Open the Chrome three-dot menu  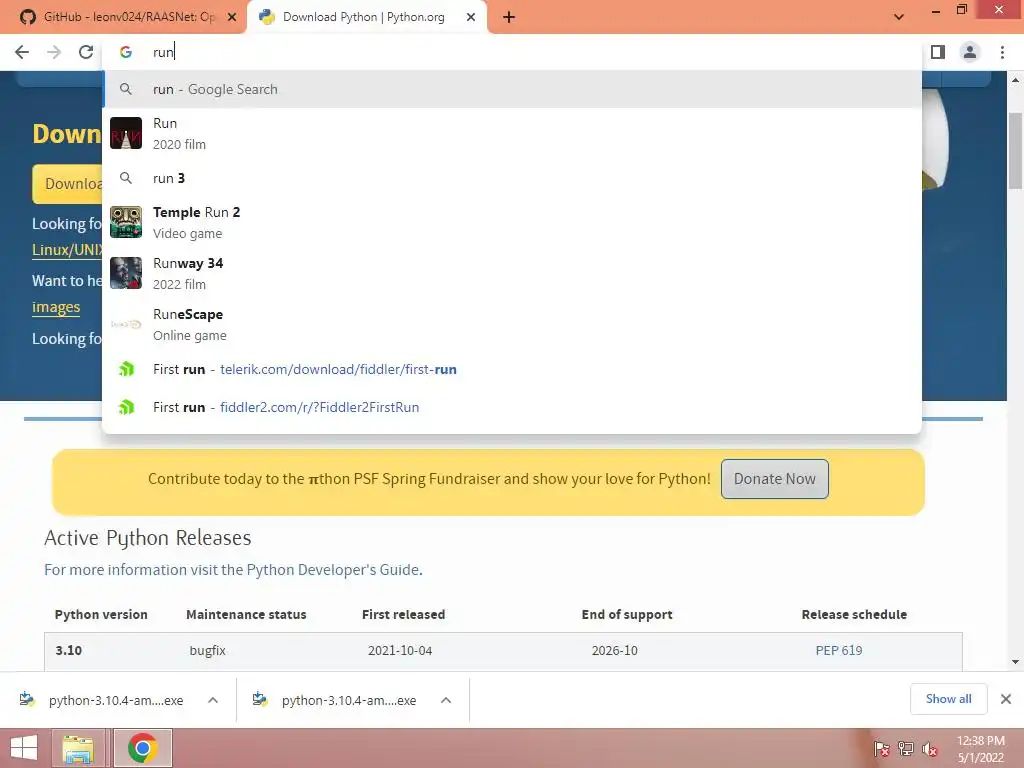(1002, 52)
